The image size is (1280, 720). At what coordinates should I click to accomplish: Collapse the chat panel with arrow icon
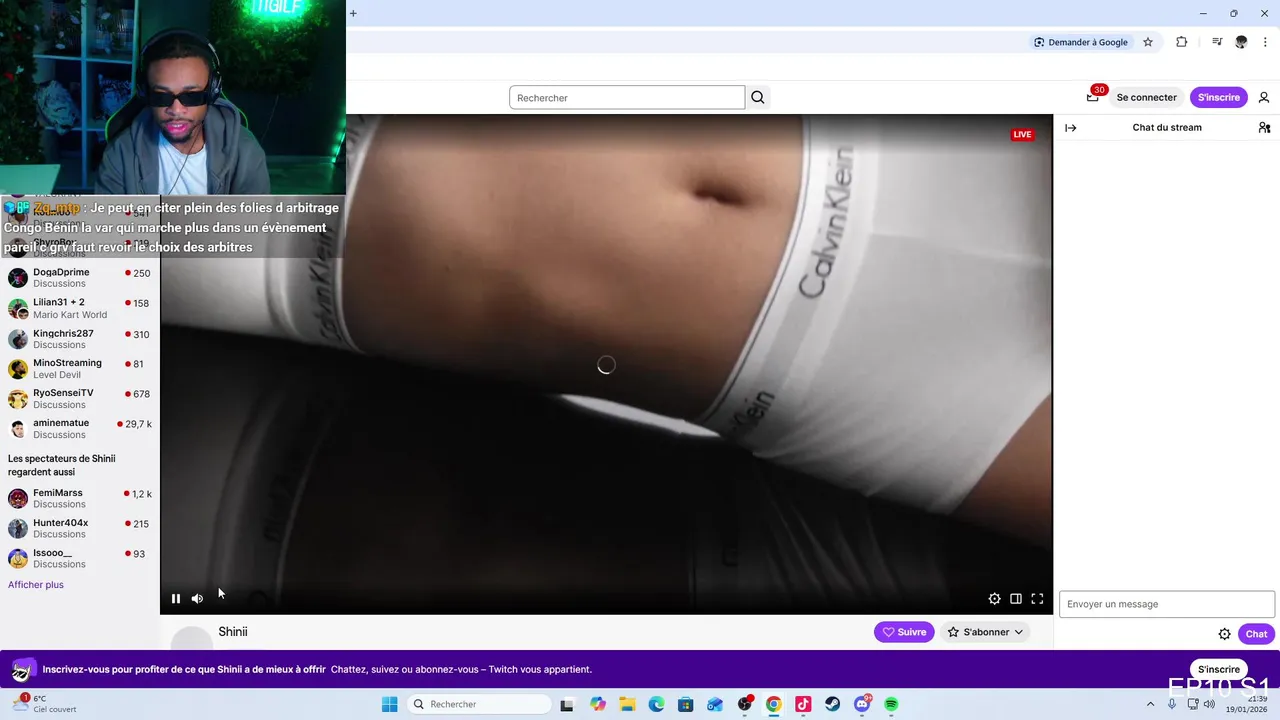[1071, 128]
